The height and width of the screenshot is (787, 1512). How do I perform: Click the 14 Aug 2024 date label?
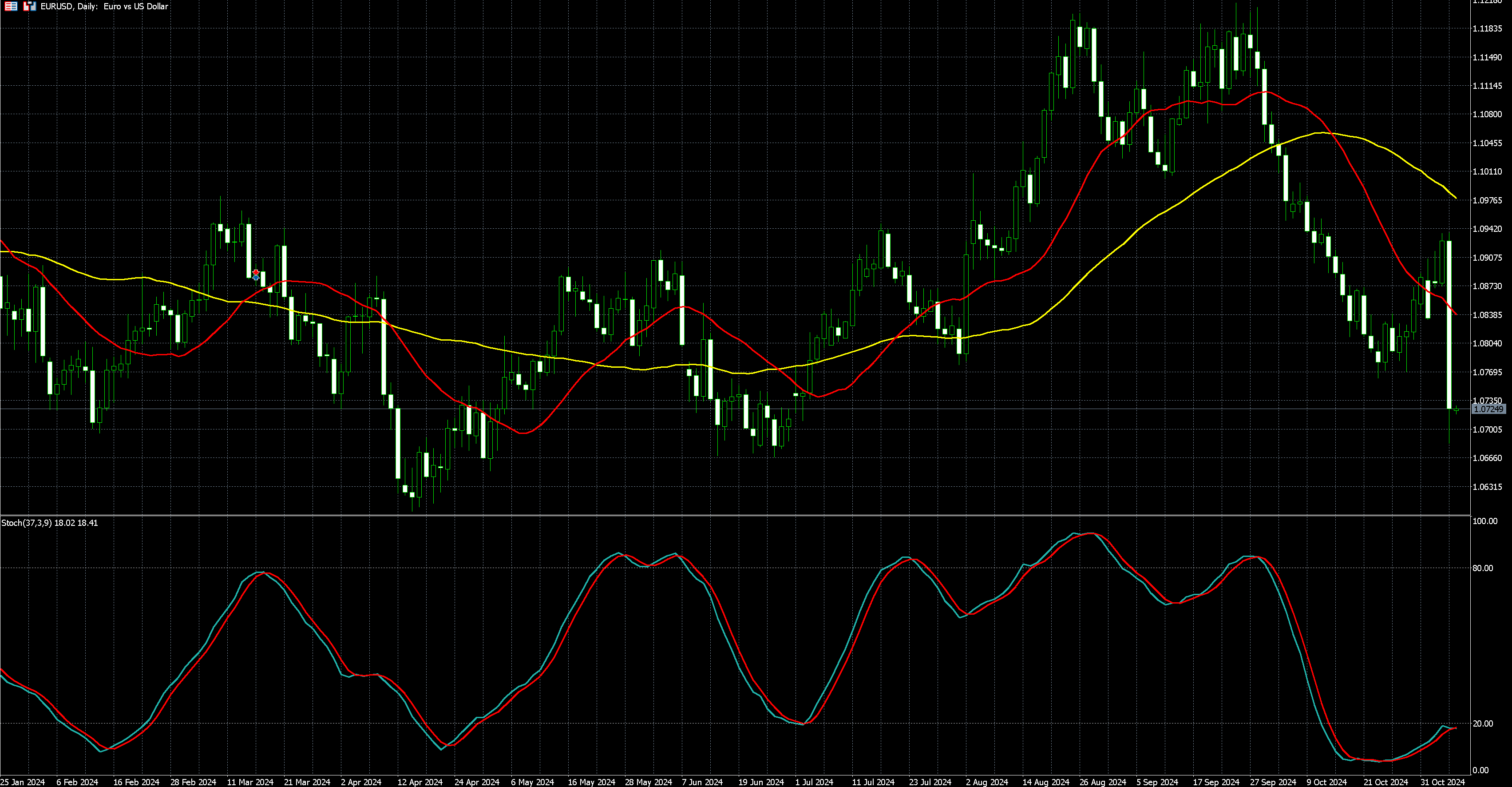point(1045,782)
